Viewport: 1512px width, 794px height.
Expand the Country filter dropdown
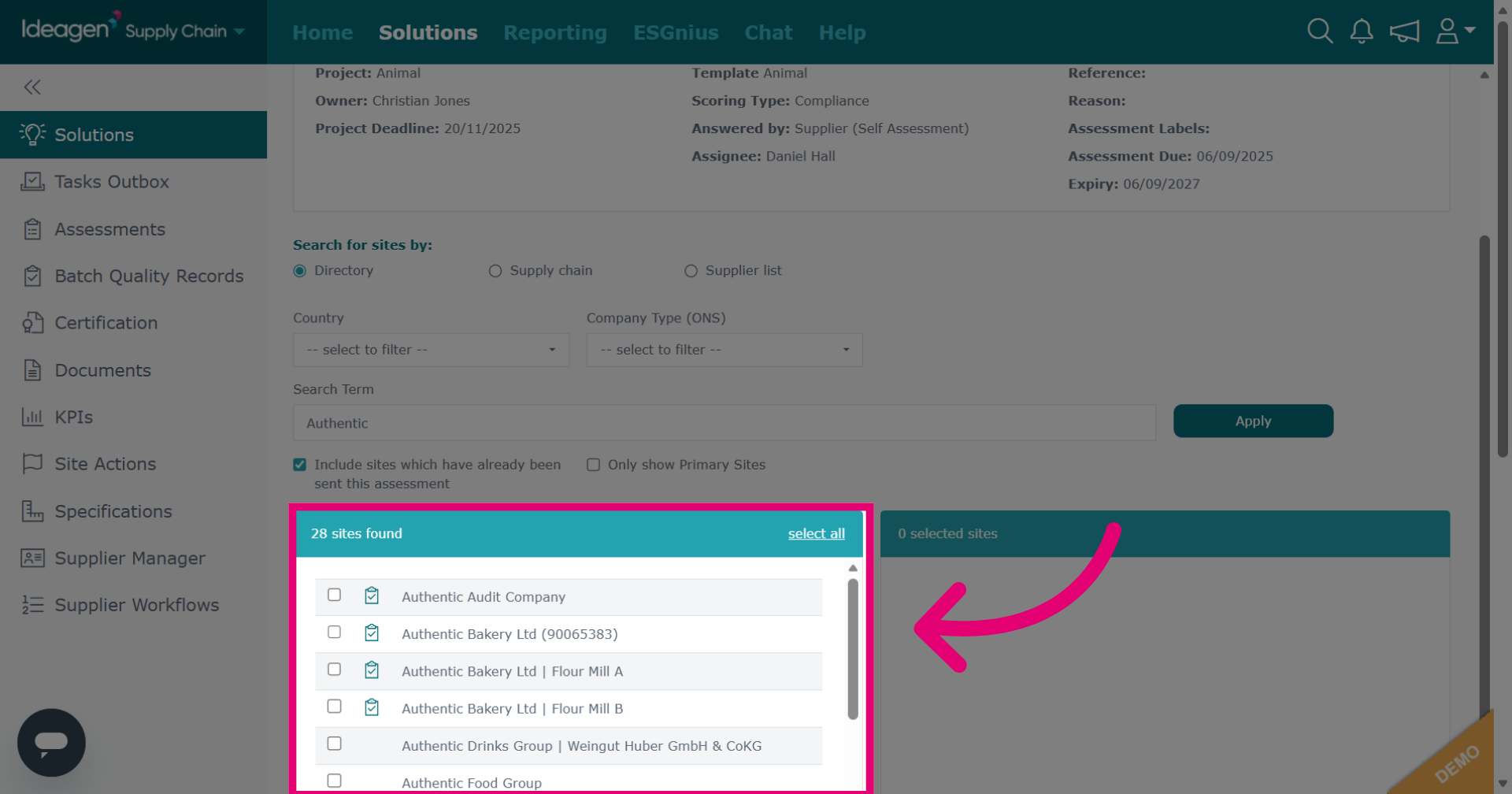click(x=431, y=350)
